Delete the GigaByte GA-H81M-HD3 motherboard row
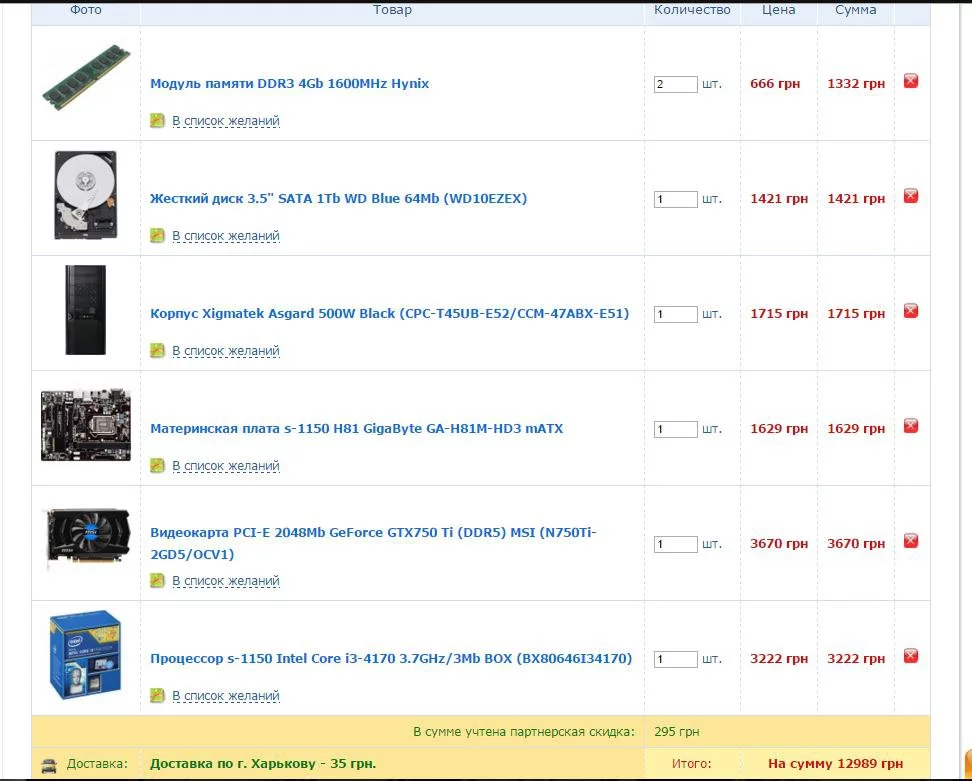 tap(911, 426)
